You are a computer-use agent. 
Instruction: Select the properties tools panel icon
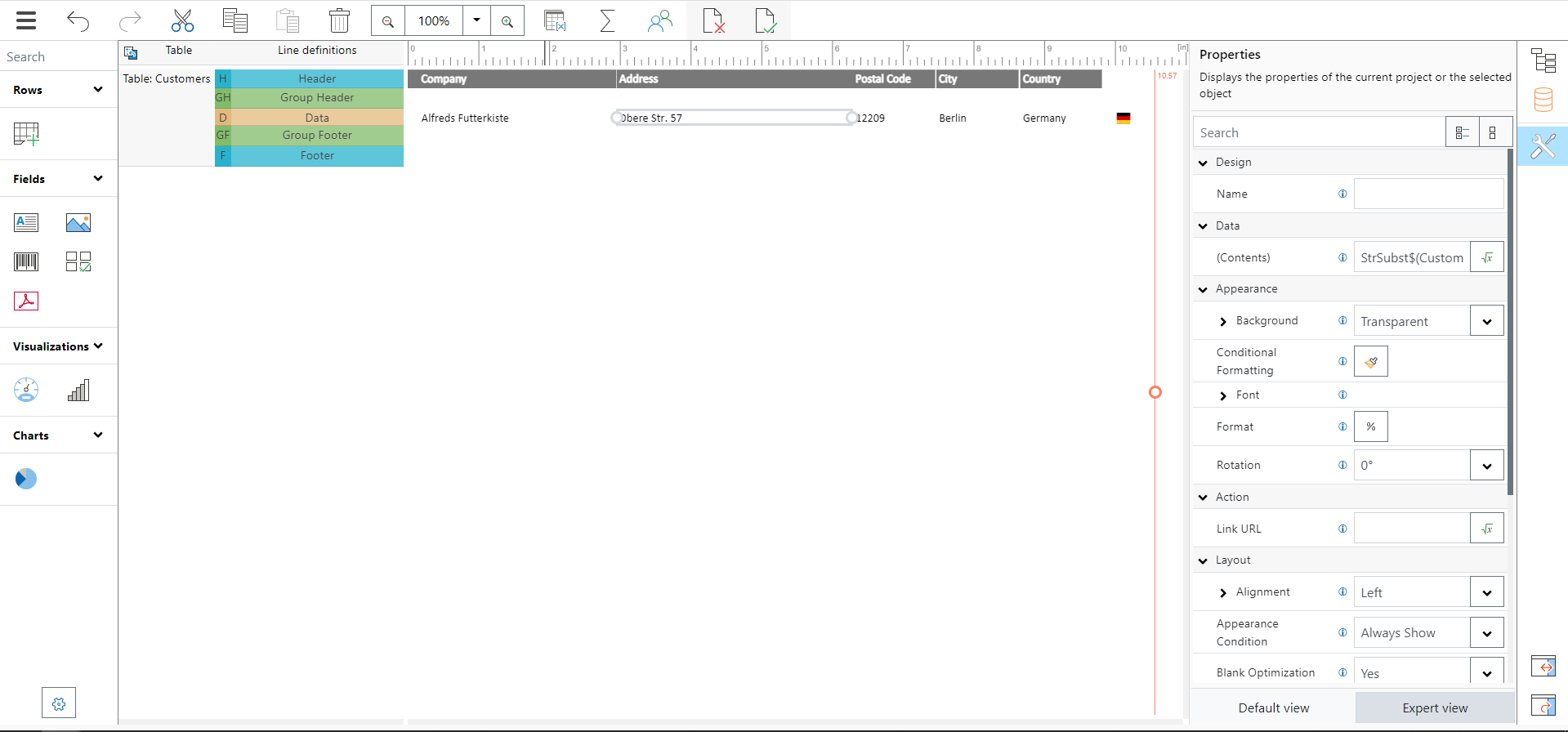(1543, 146)
